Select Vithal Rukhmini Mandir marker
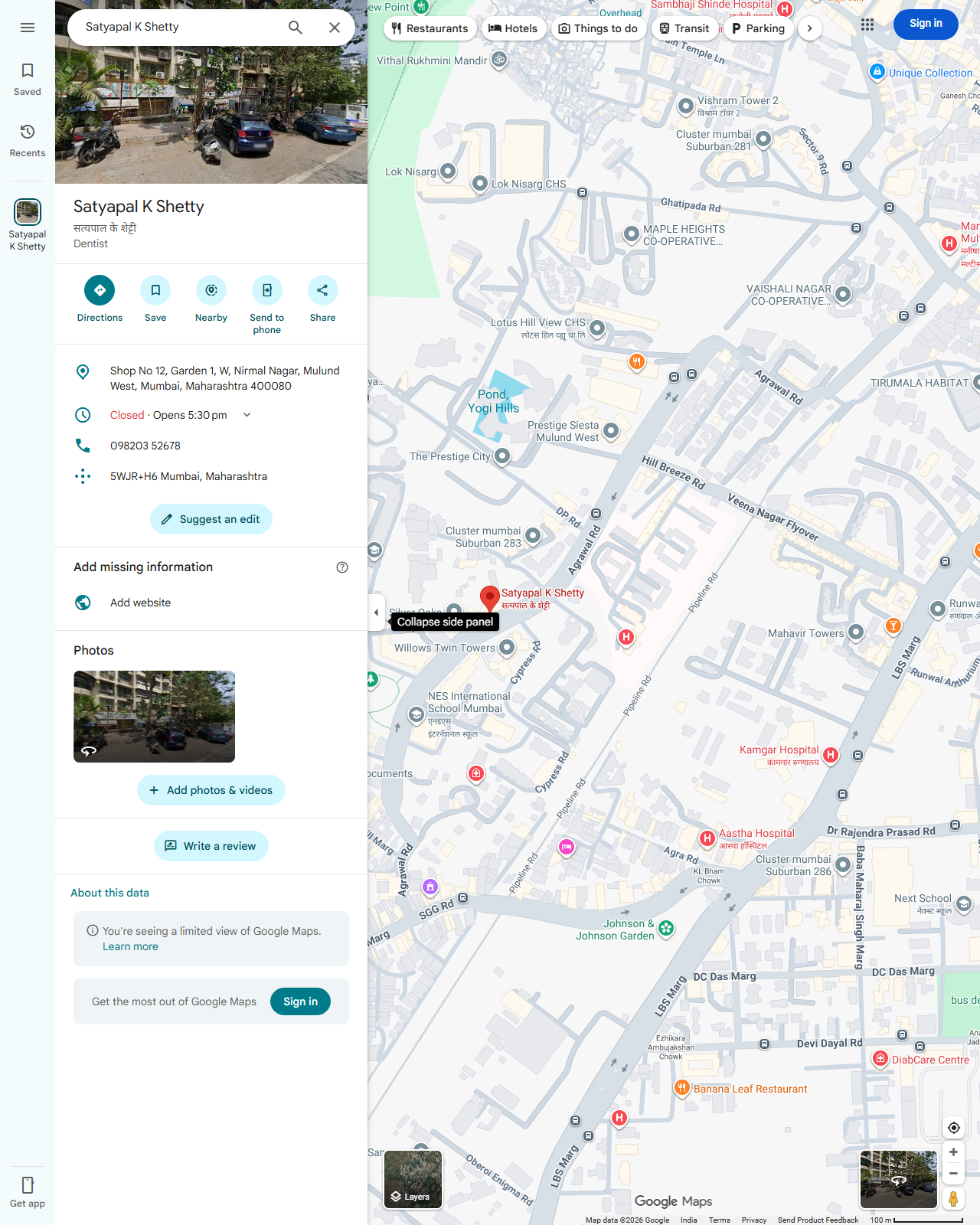The image size is (980, 1225). (499, 60)
